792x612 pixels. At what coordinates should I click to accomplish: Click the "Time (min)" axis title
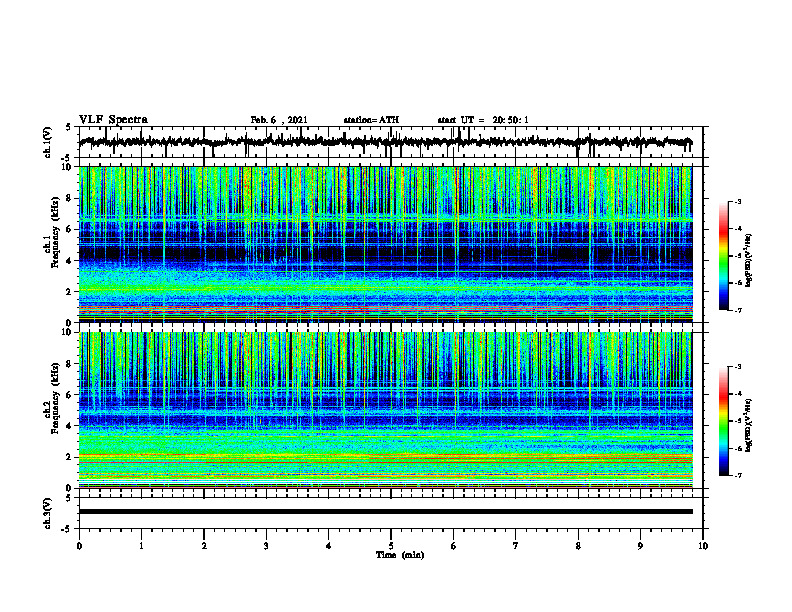[x=400, y=555]
